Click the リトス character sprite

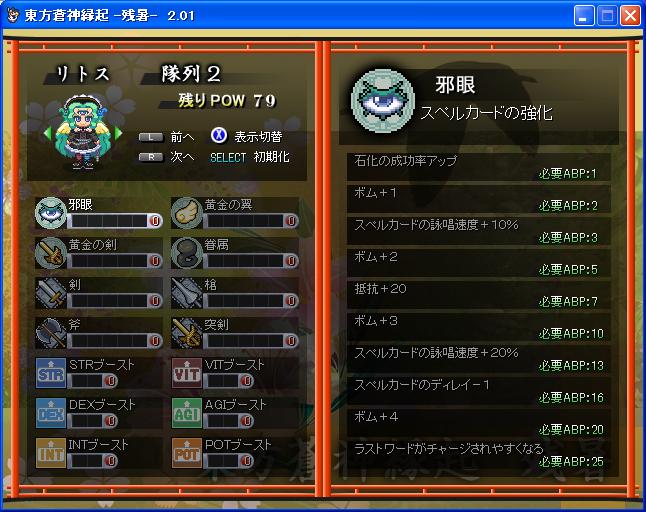click(x=83, y=132)
